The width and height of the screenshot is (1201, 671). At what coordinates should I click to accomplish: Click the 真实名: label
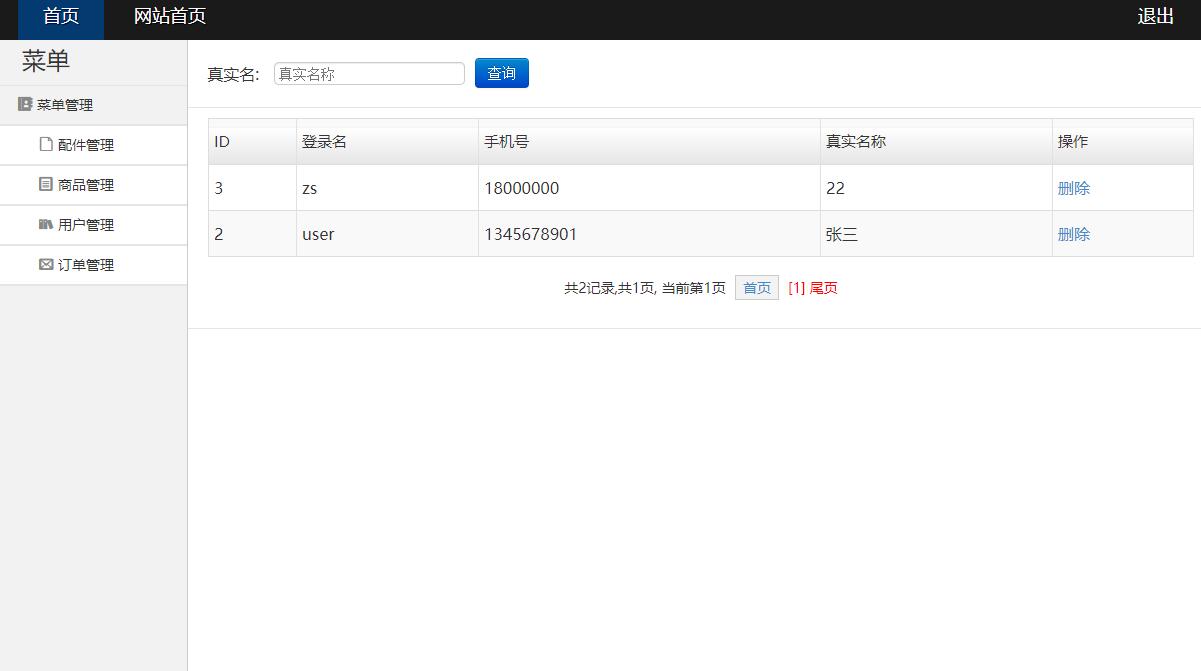[233, 74]
